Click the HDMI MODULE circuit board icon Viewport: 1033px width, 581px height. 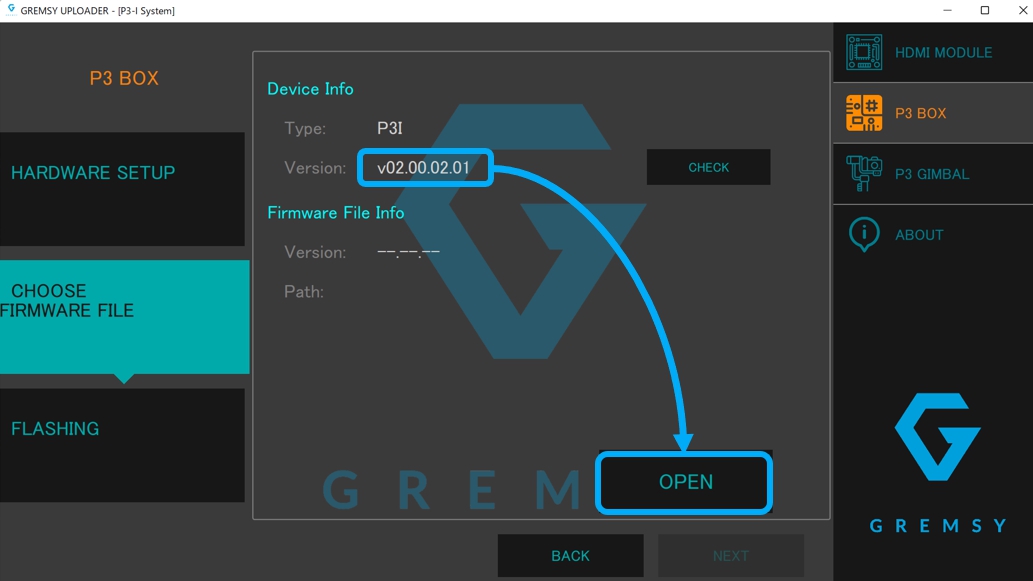point(864,52)
